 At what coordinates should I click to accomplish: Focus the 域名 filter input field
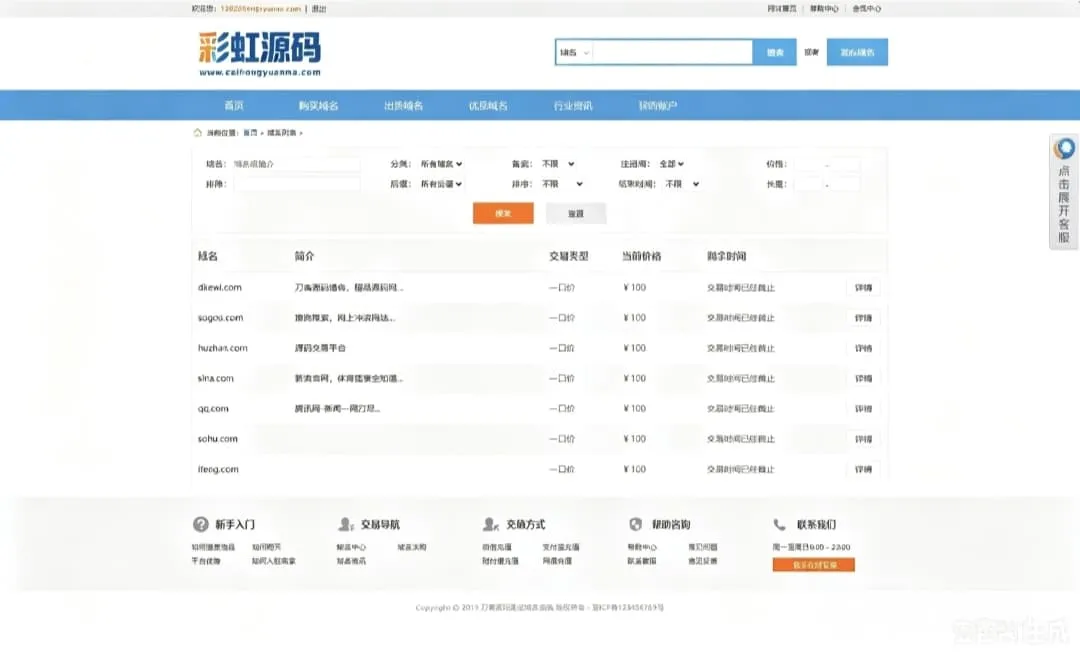[296, 164]
